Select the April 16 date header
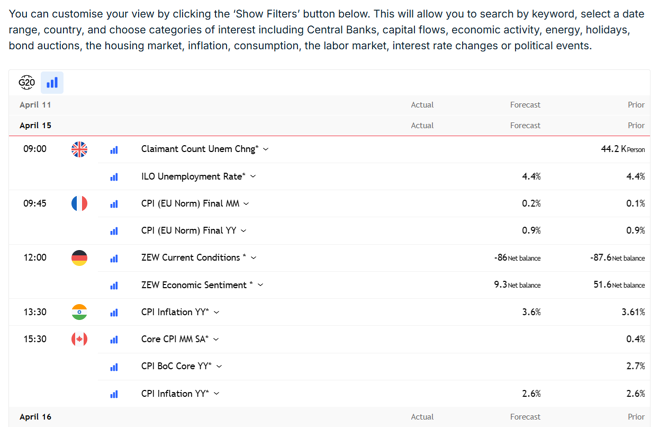Viewport: 660px width, 427px height. tap(35, 417)
